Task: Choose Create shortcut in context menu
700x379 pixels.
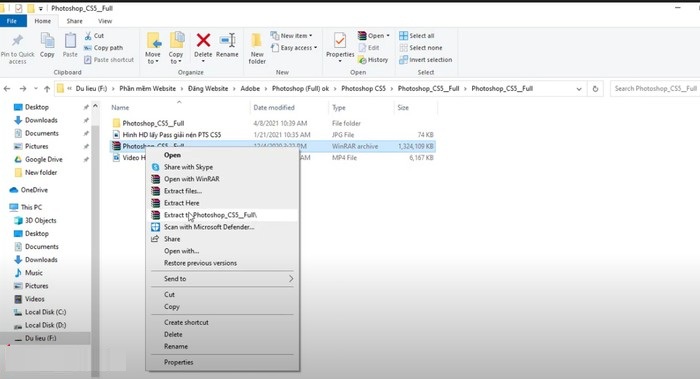Action: pos(186,322)
